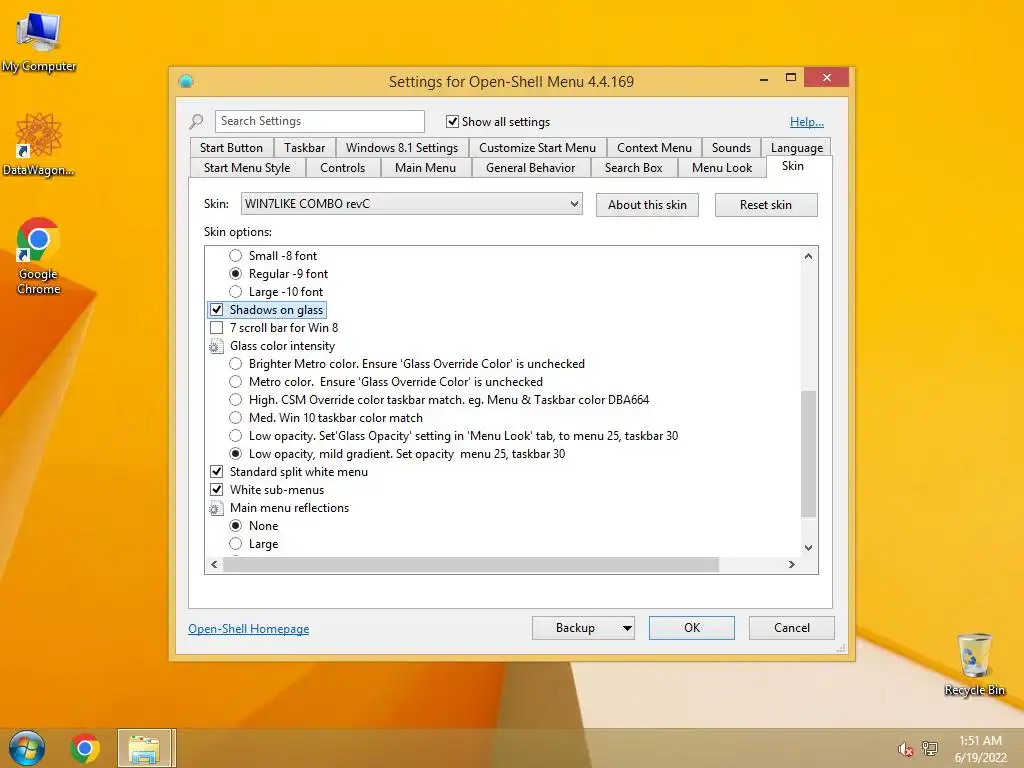Set Main menu reflections to Large
This screenshot has width=1024, height=768.
[x=236, y=544]
